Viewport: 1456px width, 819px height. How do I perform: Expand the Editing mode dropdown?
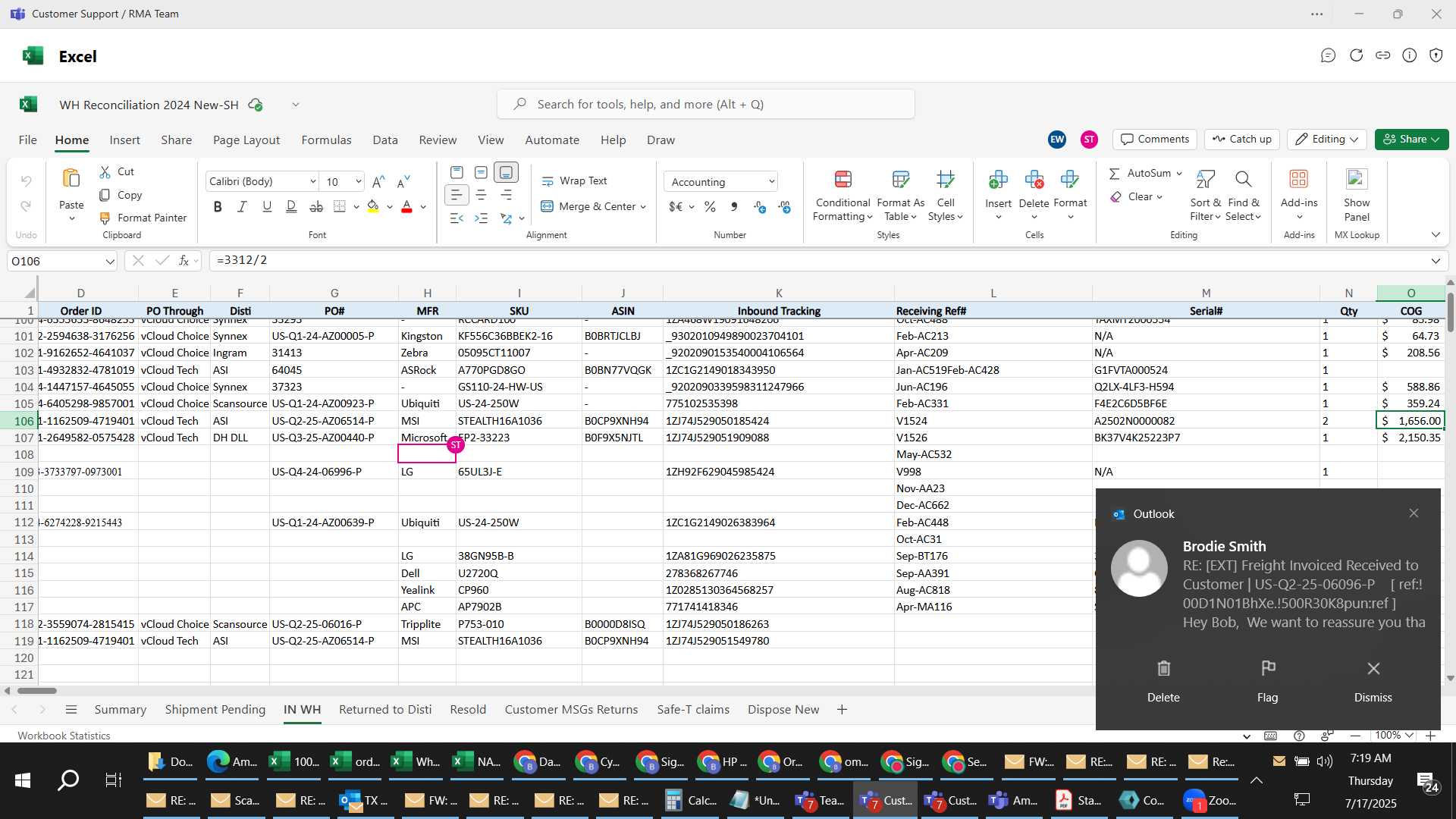[x=1354, y=140]
